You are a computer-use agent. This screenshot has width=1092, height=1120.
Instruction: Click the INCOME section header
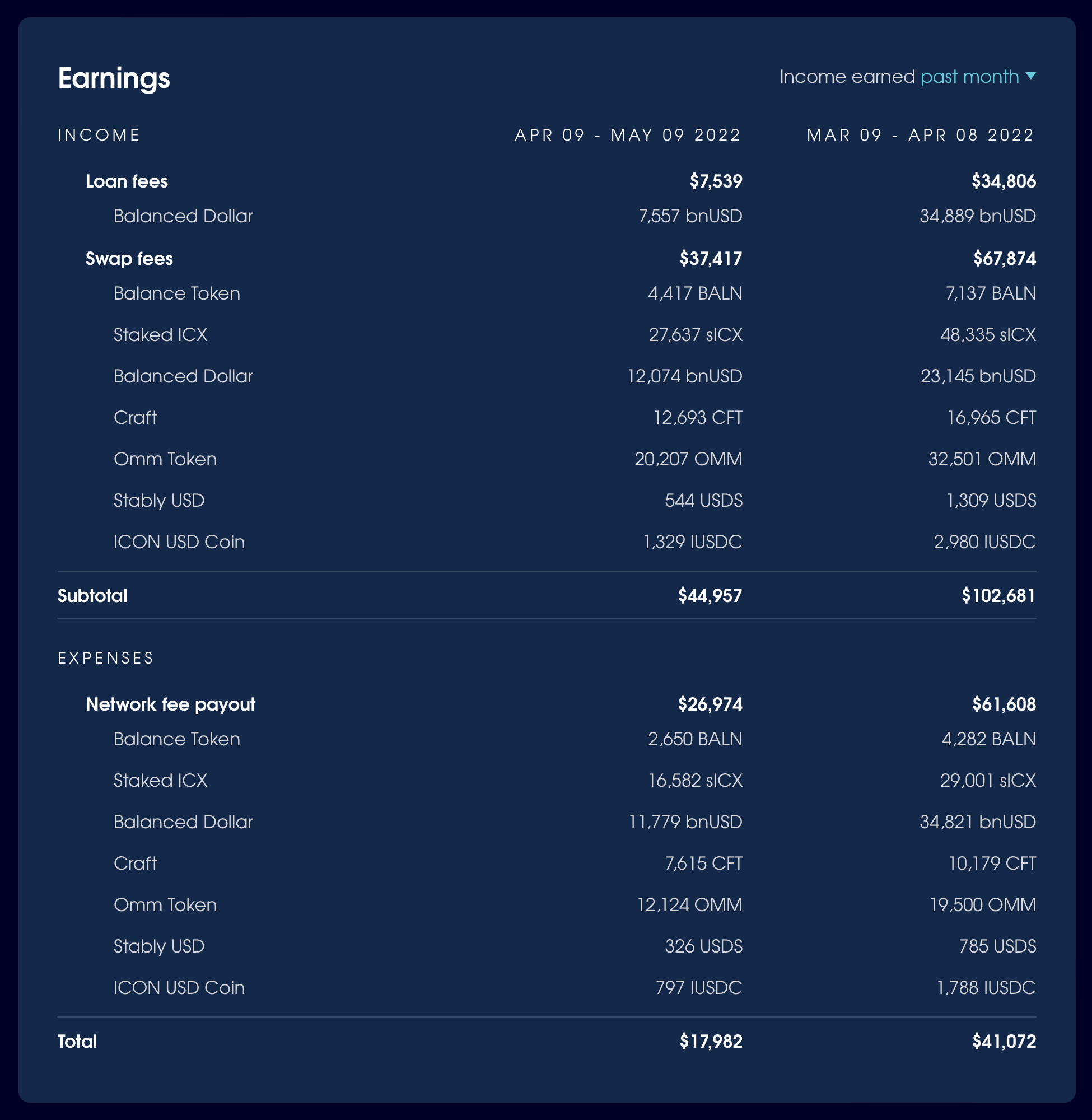[99, 135]
